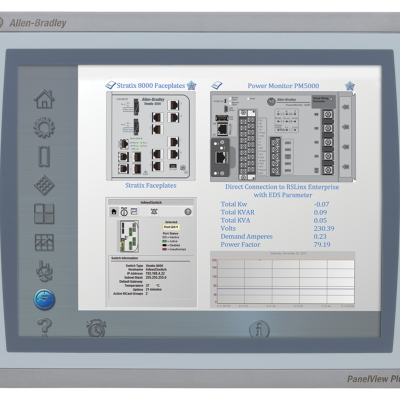Select the Volts value 230.39
400x400 pixels.
[x=324, y=228]
